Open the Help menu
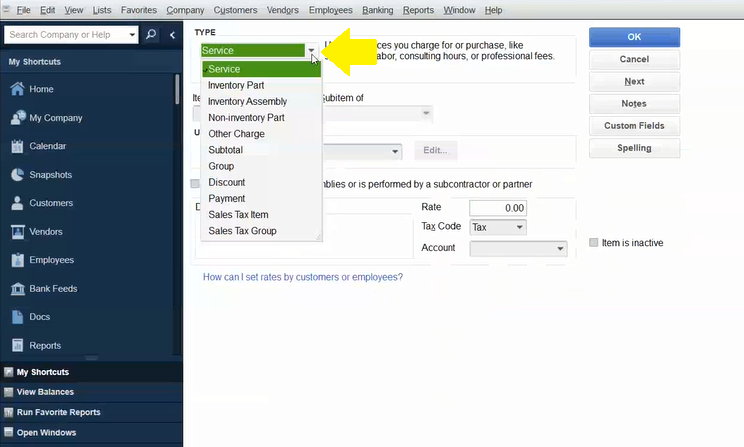The width and height of the screenshot is (744, 447). [x=493, y=10]
